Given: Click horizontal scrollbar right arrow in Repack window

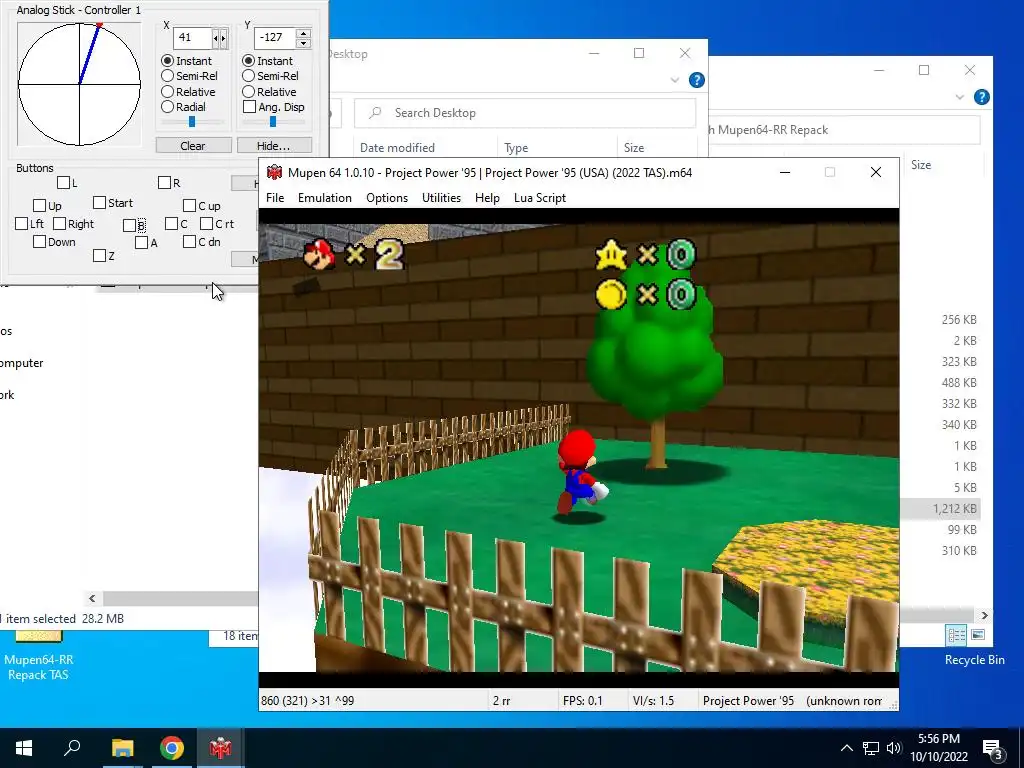Looking at the screenshot, I should tap(984, 615).
